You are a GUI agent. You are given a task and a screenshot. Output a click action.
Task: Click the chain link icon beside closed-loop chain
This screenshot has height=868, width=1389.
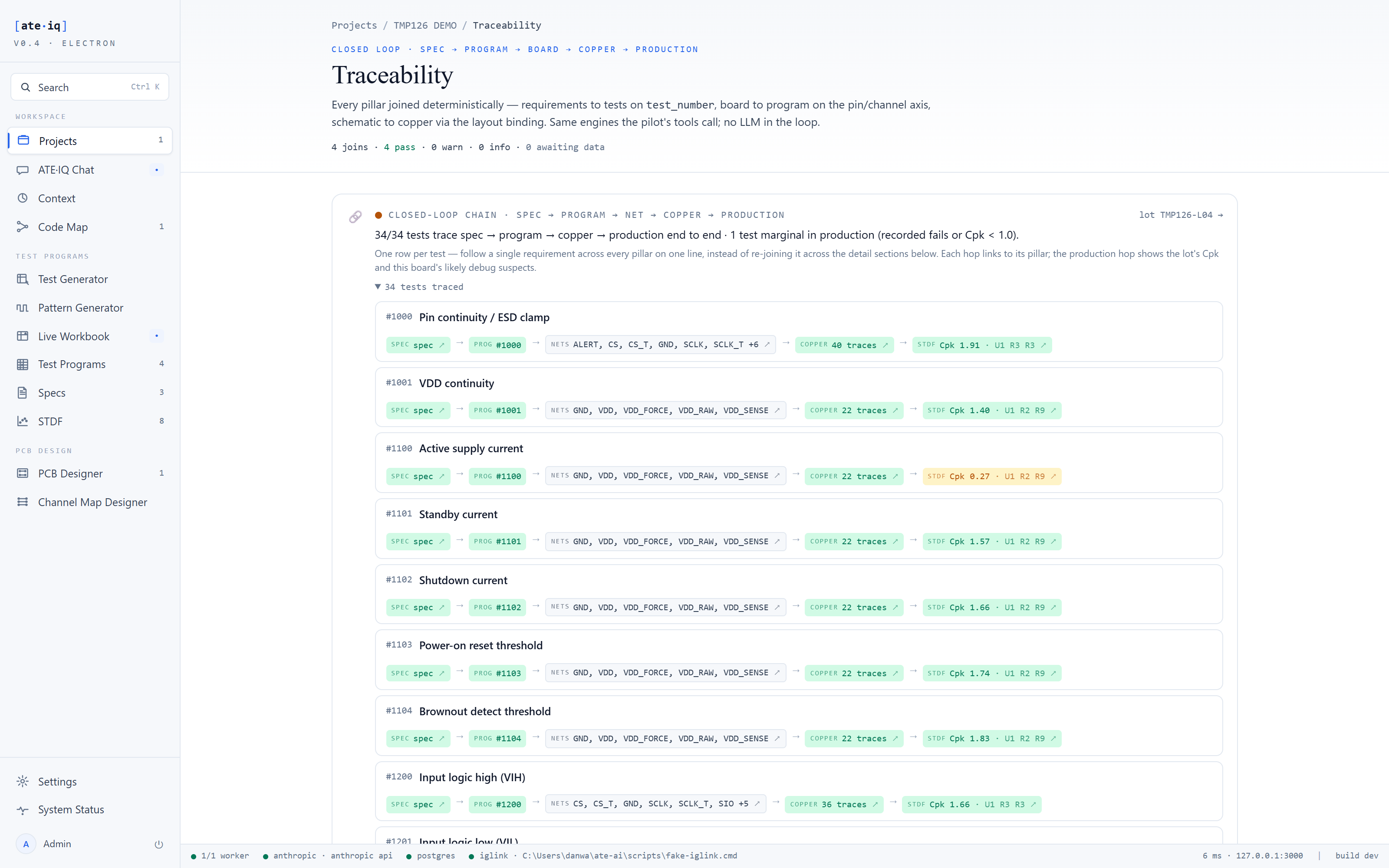point(355,217)
